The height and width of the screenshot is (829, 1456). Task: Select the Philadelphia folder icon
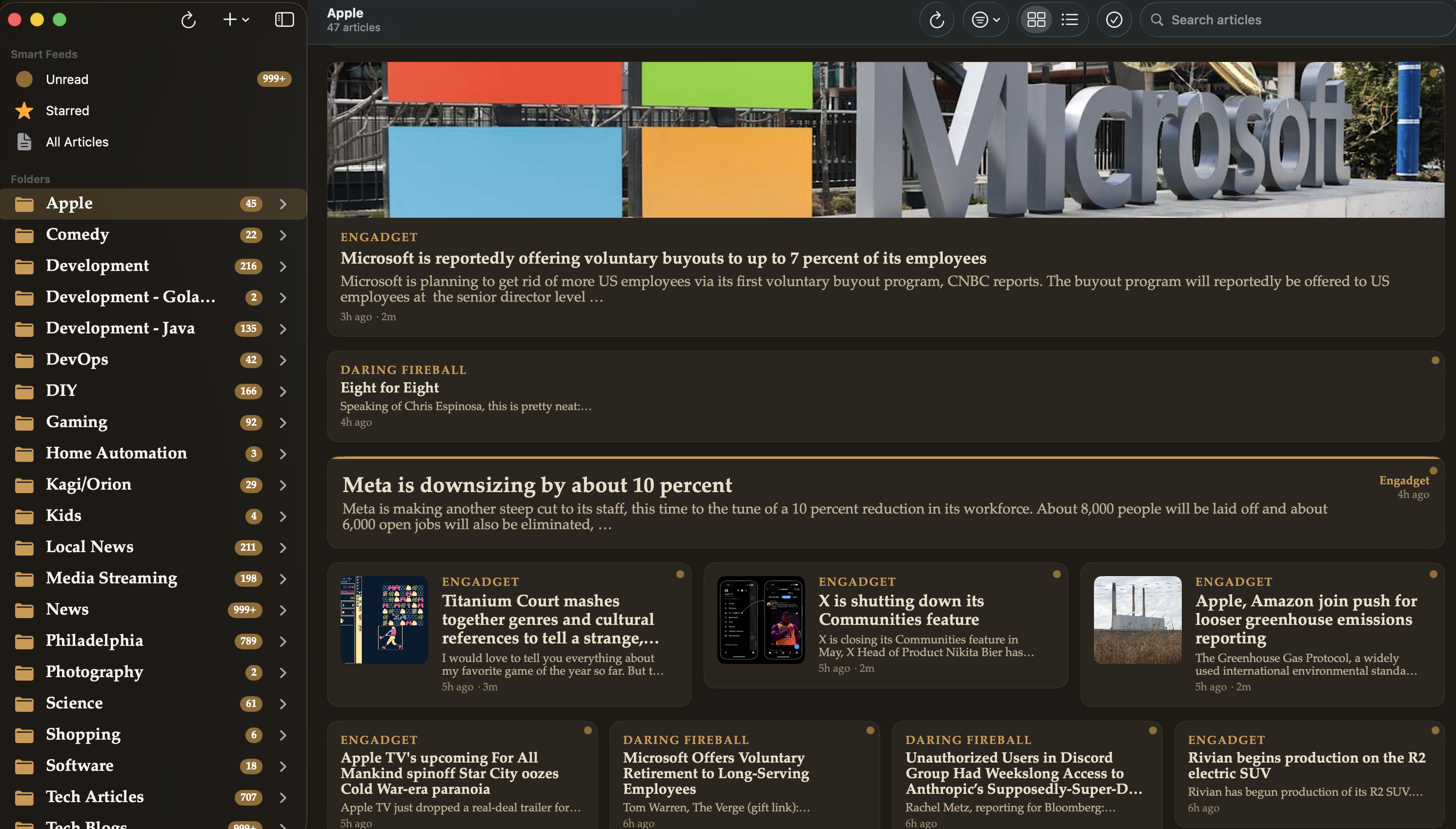[x=24, y=642]
